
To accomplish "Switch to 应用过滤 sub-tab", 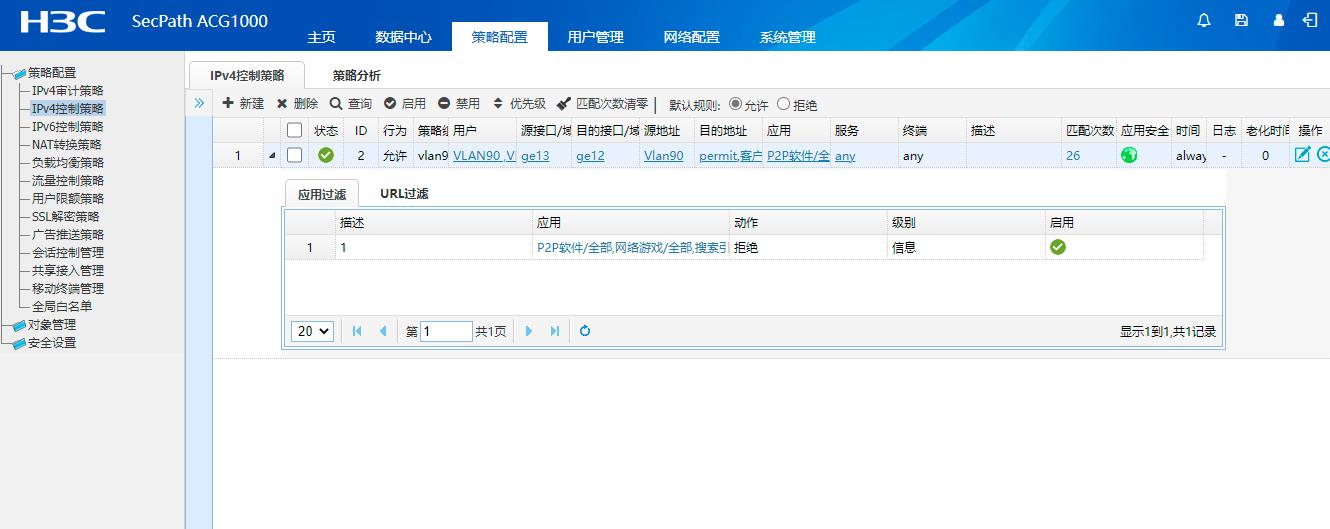I will click(x=321, y=194).
